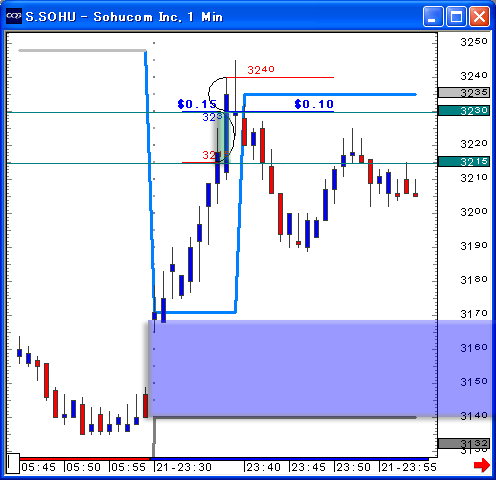
Task: Click the 23:40 time axis label
Action: click(x=263, y=467)
